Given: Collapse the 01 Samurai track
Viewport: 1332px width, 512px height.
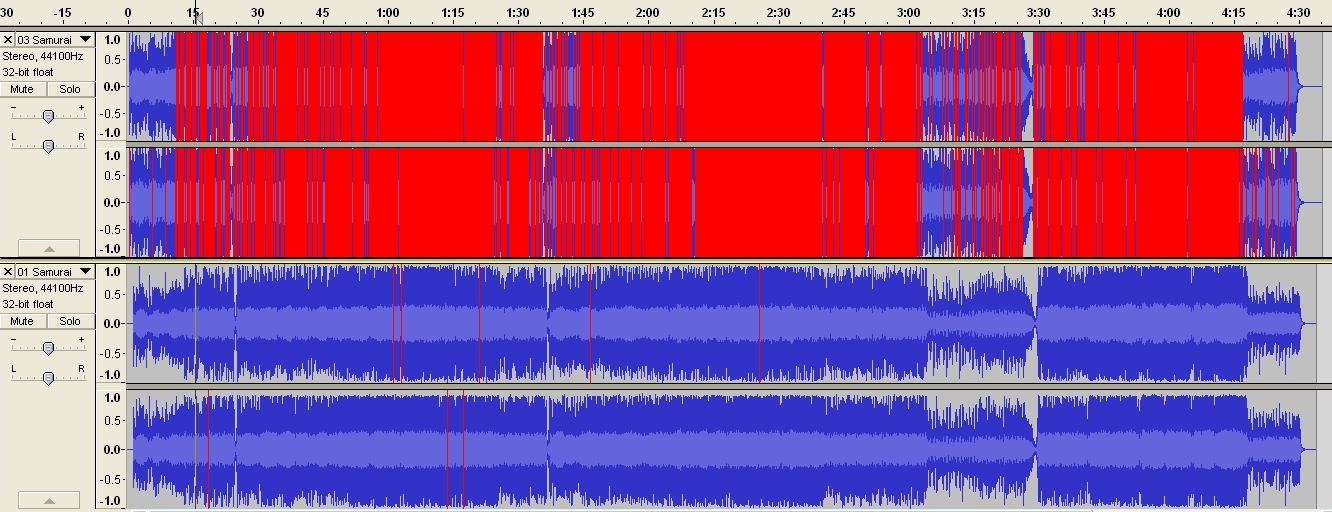Looking at the screenshot, I should click(x=48, y=499).
